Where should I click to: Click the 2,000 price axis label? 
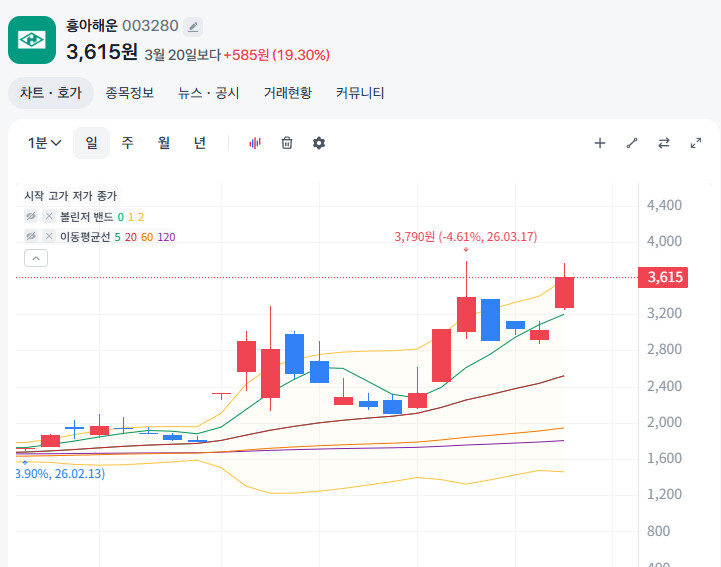(664, 422)
